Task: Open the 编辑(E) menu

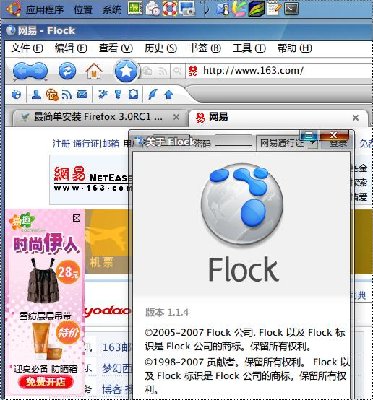Action: coord(71,48)
